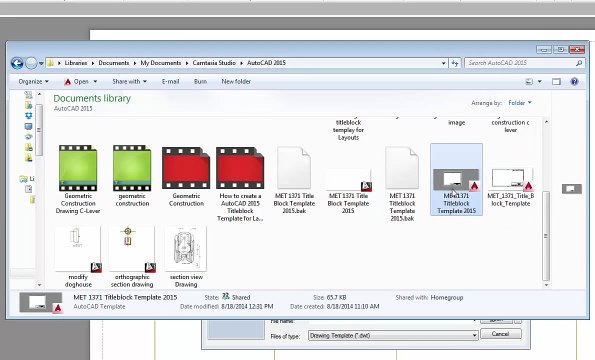The height and width of the screenshot is (360, 595).
Task: Open the Arrange by Folder dropdown
Action: pos(520,103)
